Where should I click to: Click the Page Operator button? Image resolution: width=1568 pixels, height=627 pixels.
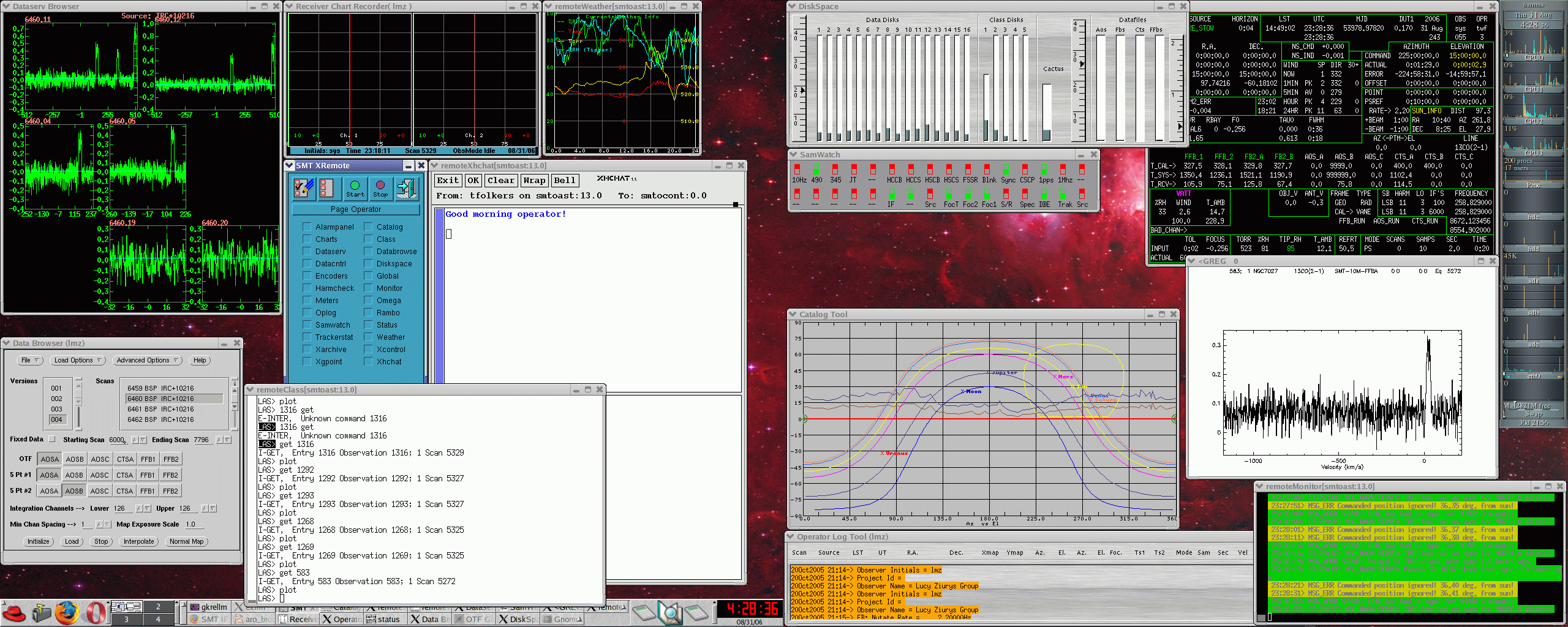coord(356,209)
